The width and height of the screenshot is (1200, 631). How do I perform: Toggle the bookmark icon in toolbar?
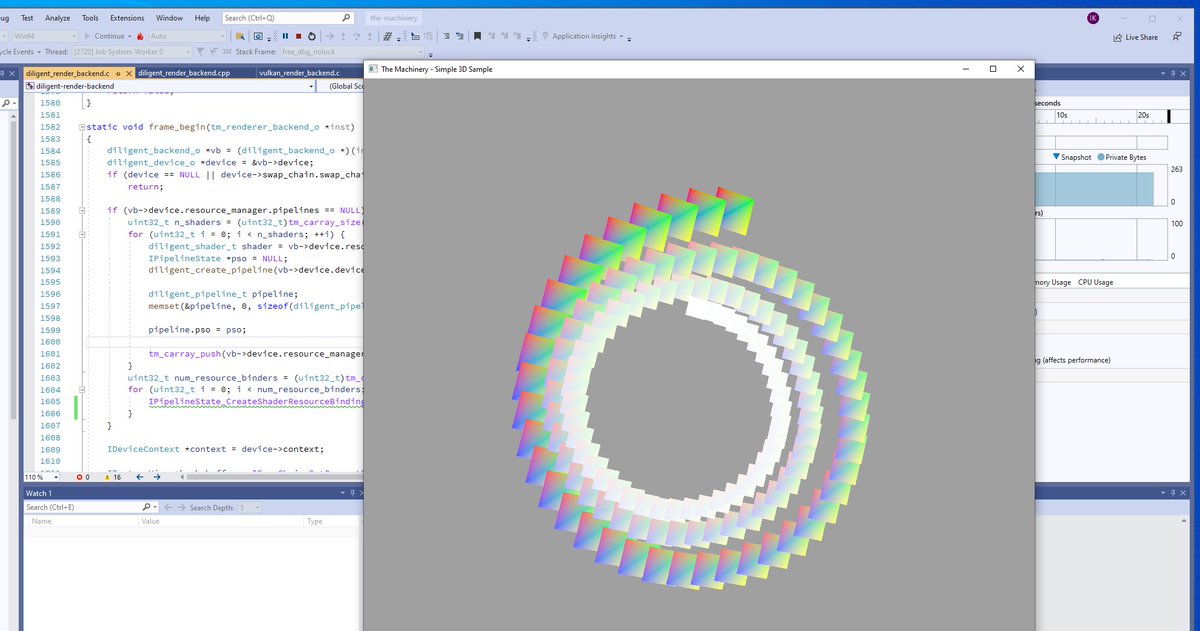pos(477,36)
